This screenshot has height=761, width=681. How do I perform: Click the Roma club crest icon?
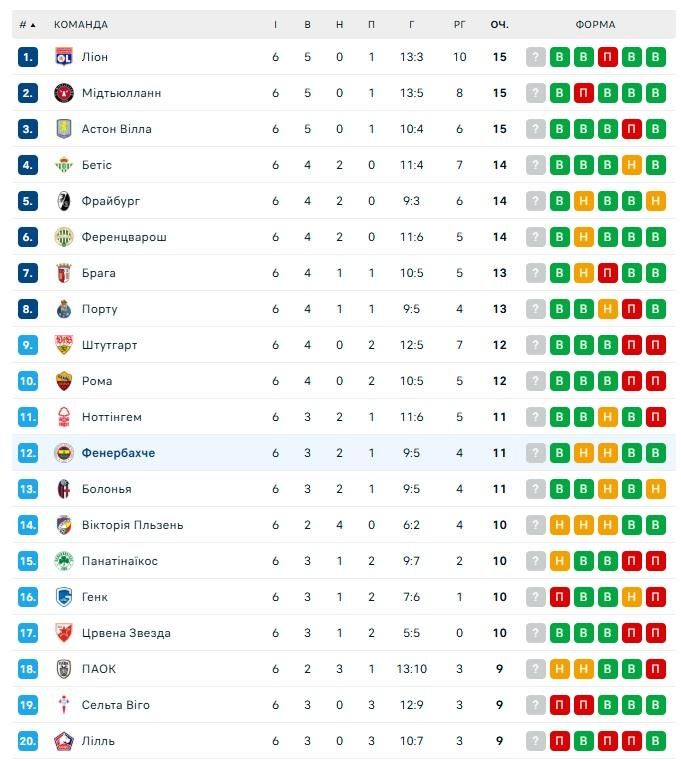click(64, 381)
